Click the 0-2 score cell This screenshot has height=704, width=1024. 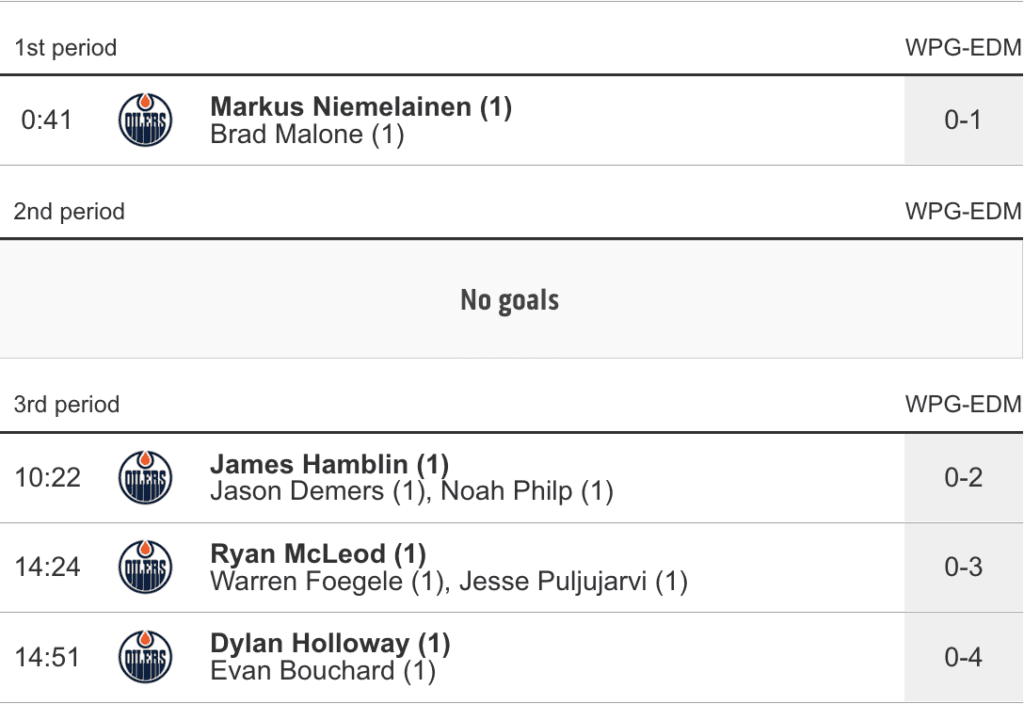pos(963,478)
